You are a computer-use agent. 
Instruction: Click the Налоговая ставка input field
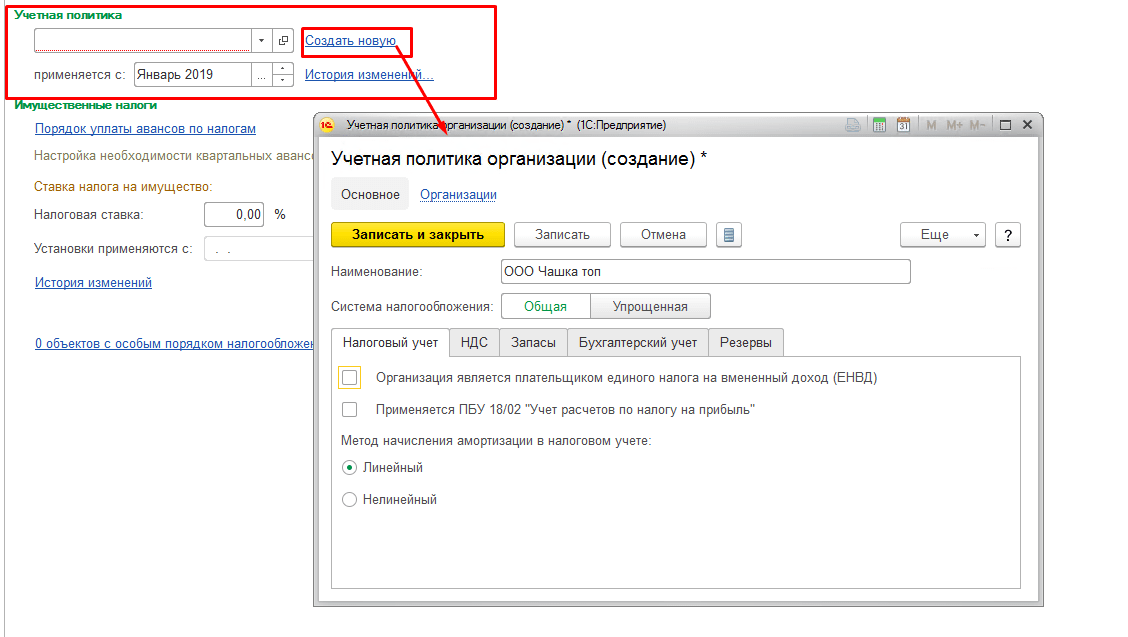[x=234, y=214]
